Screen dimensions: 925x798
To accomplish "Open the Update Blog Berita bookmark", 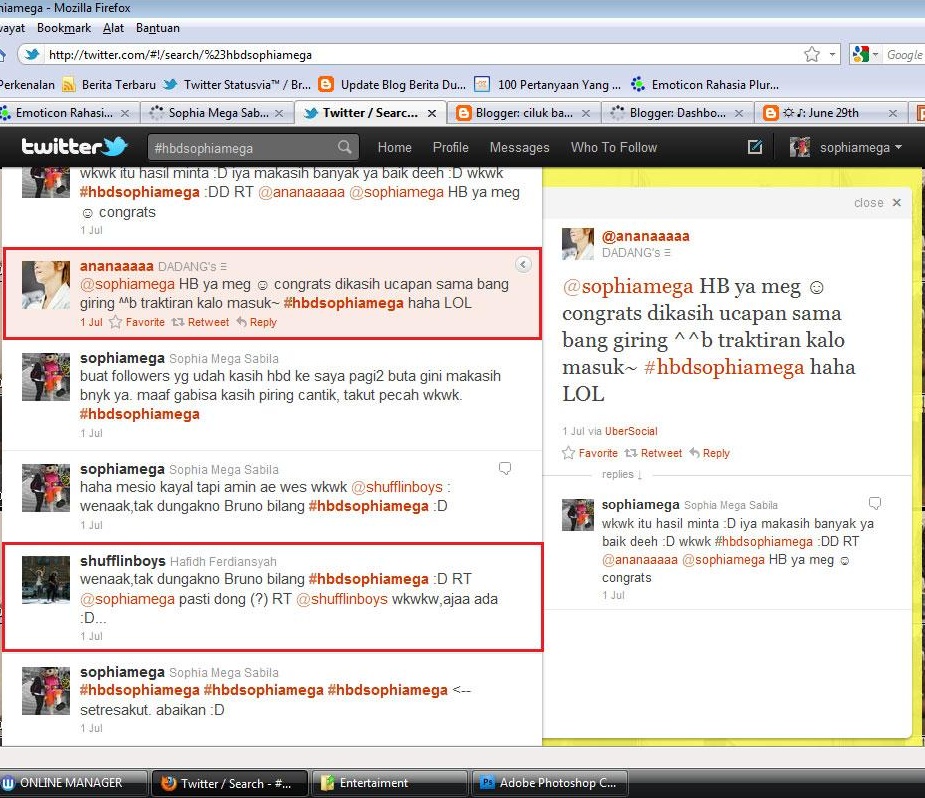I will coord(392,84).
